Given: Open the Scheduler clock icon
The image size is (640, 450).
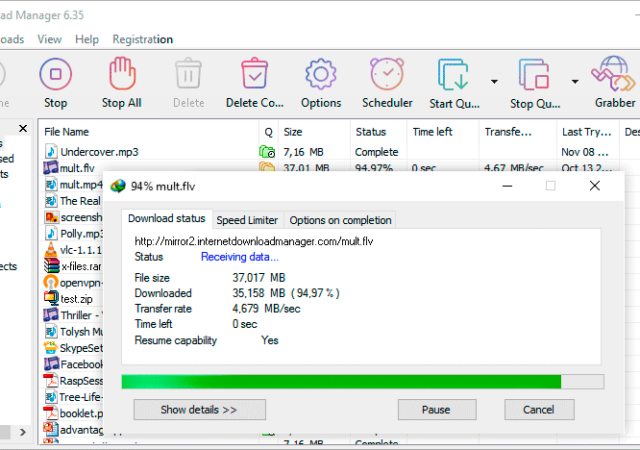Looking at the screenshot, I should coord(387,74).
